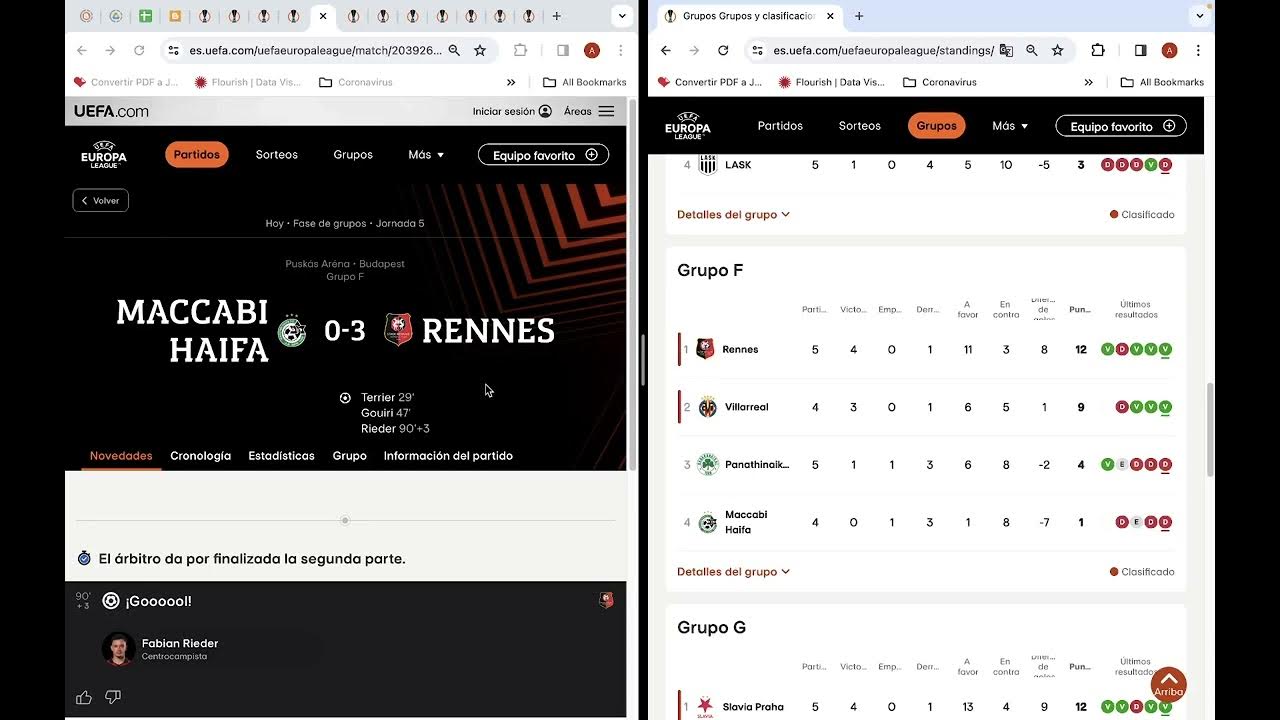Select the Novedades tab
The width and height of the screenshot is (1280, 720).
coord(121,455)
